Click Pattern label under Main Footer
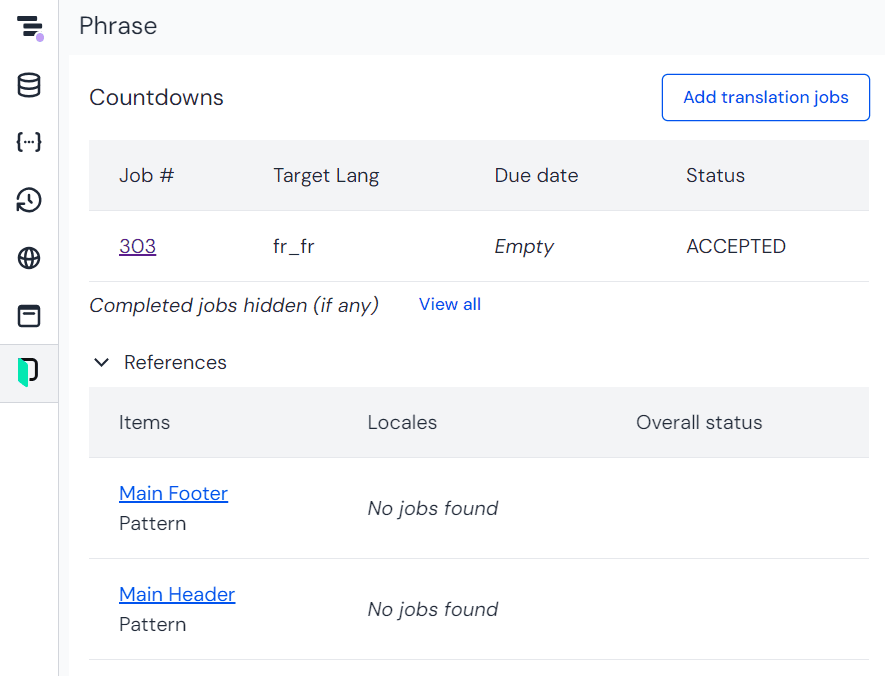Screen dimensions: 885x676 (152, 524)
